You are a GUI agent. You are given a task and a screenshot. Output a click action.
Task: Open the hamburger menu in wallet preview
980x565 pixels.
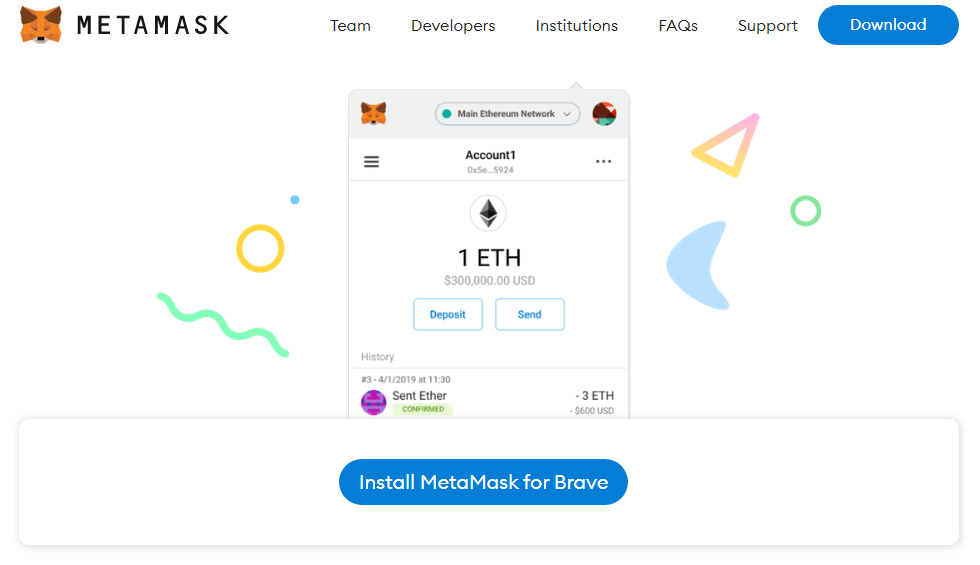coord(371,162)
